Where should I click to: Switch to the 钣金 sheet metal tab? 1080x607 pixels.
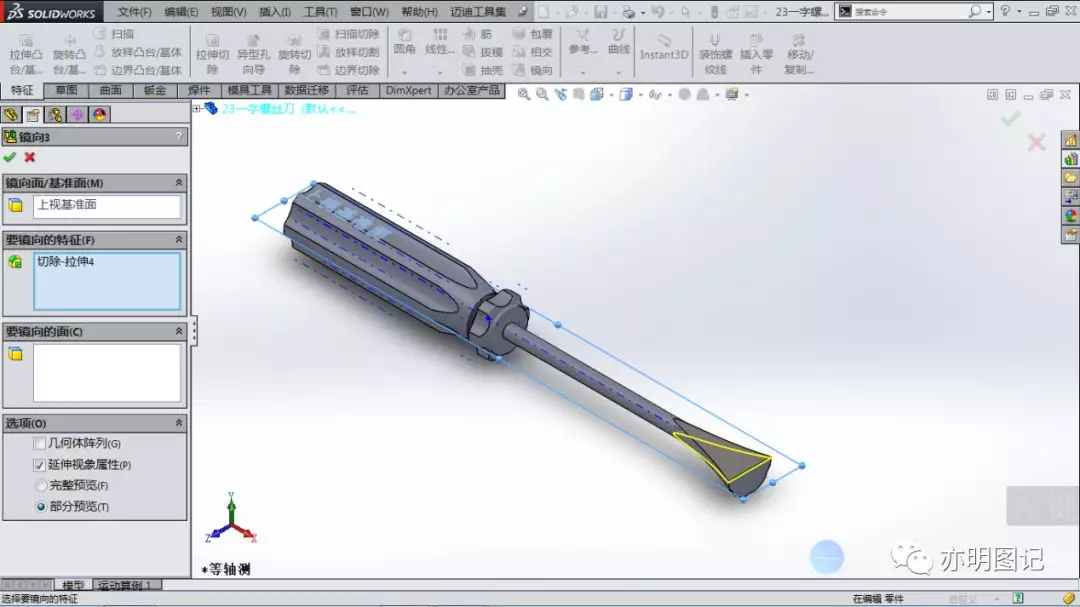click(154, 90)
